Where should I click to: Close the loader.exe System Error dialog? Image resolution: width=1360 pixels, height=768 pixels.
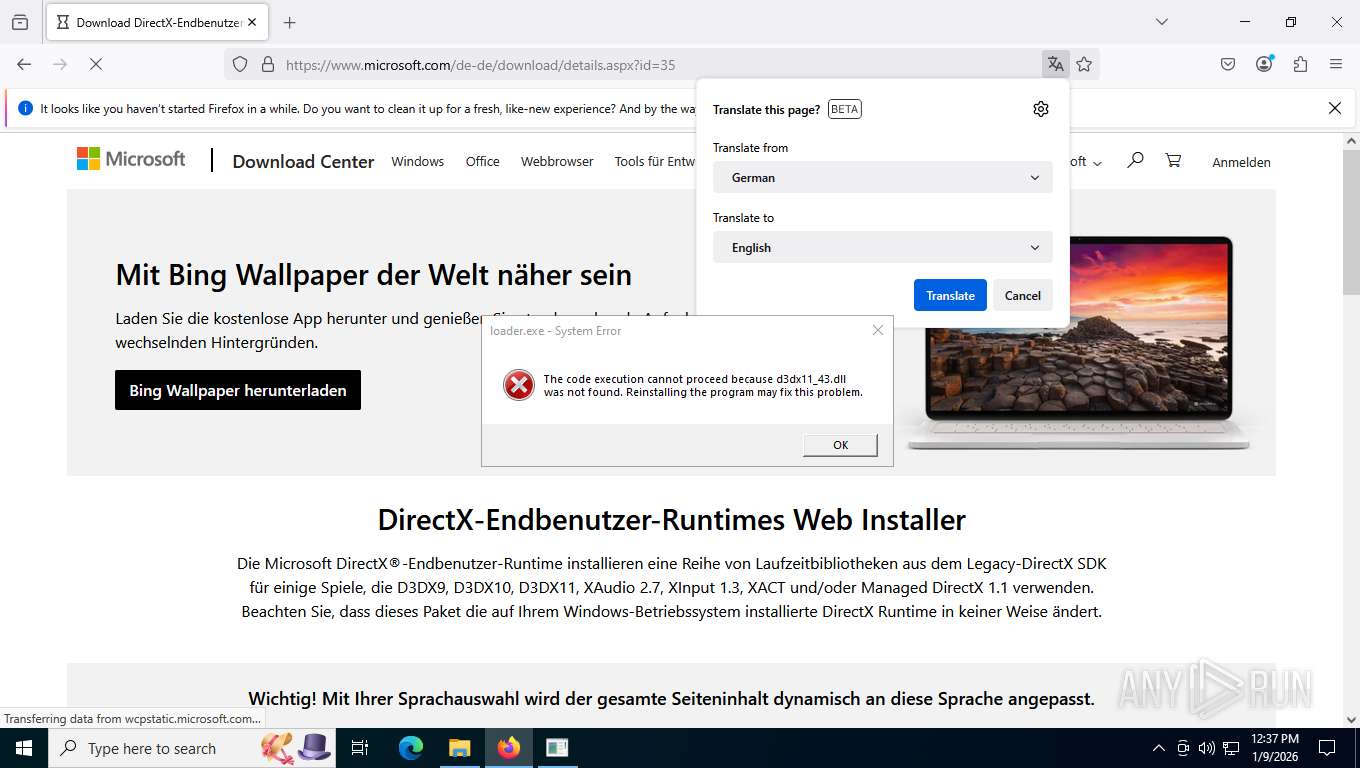coord(878,330)
